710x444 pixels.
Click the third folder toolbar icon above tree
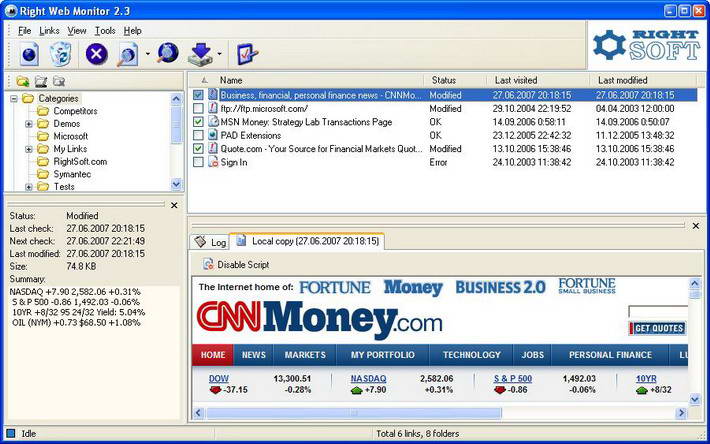(59, 81)
